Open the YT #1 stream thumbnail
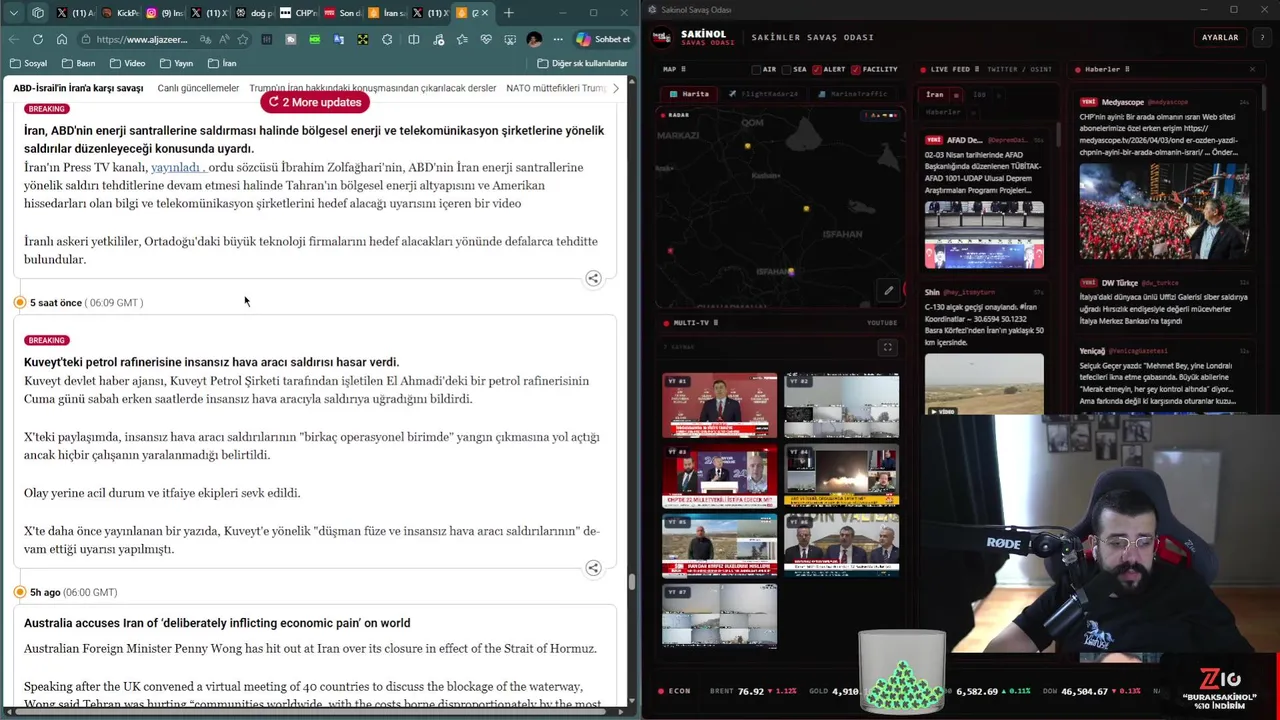 tap(719, 405)
